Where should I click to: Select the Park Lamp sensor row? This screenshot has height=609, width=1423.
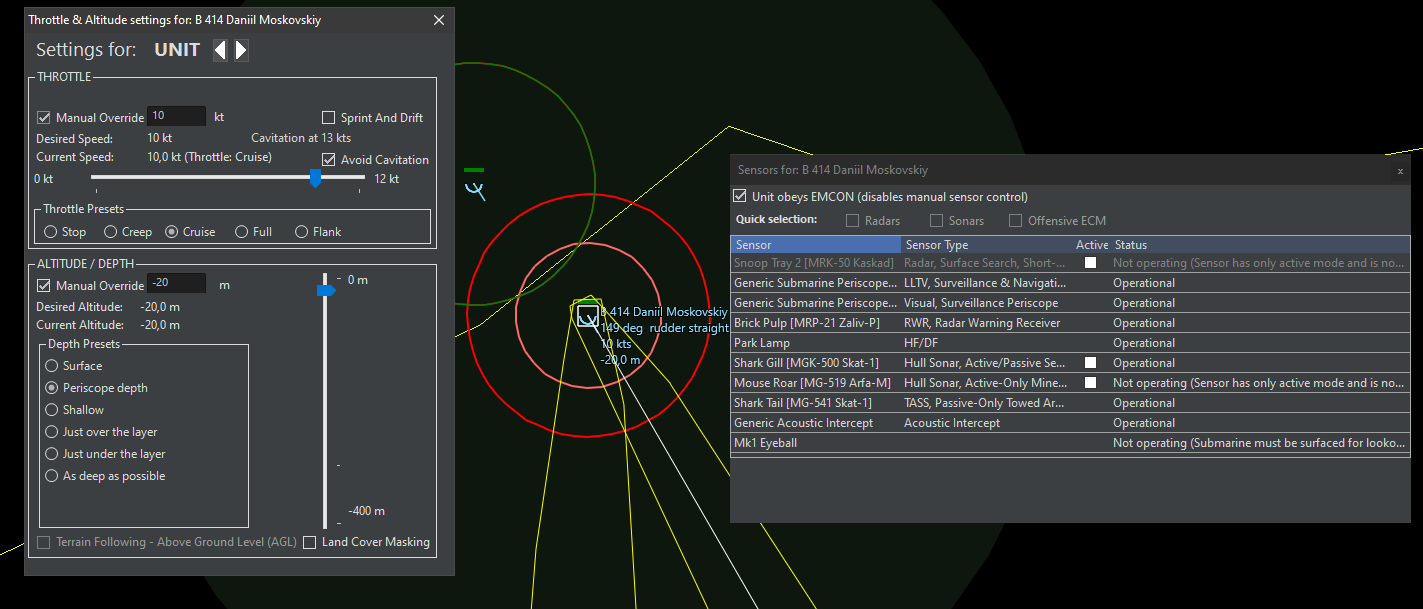(x=1070, y=343)
